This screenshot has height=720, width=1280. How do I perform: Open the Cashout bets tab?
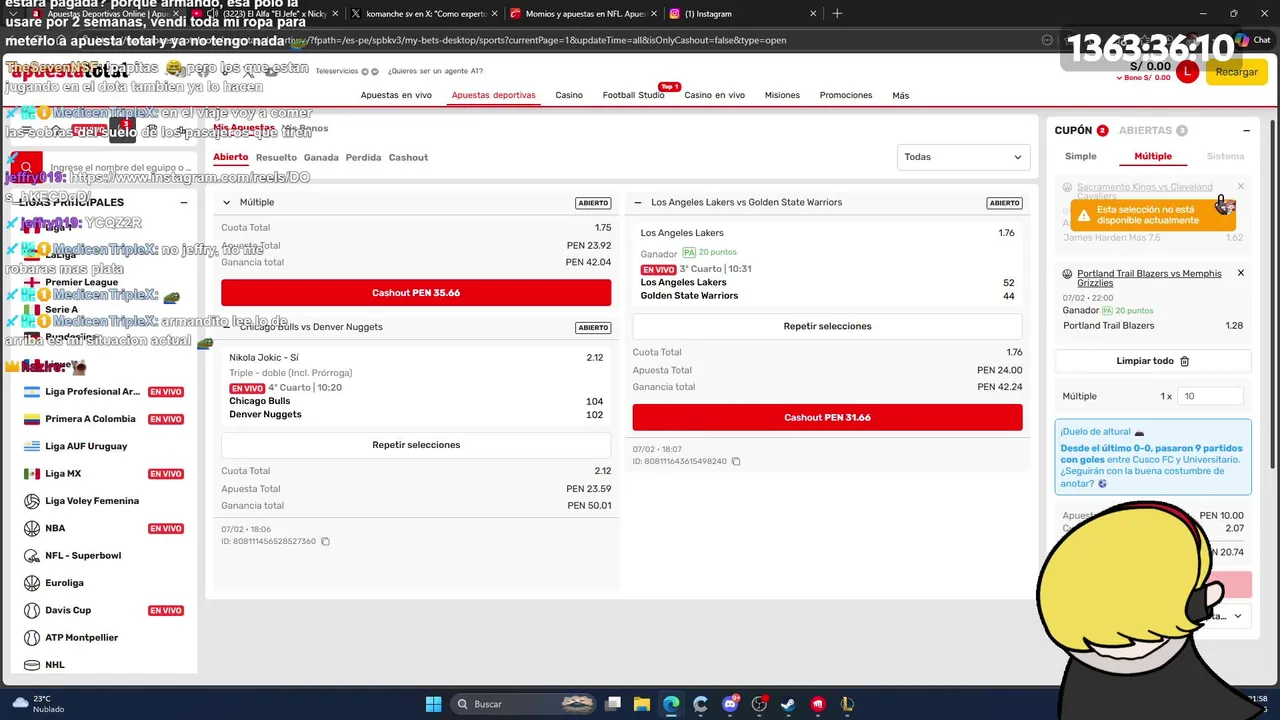point(408,157)
